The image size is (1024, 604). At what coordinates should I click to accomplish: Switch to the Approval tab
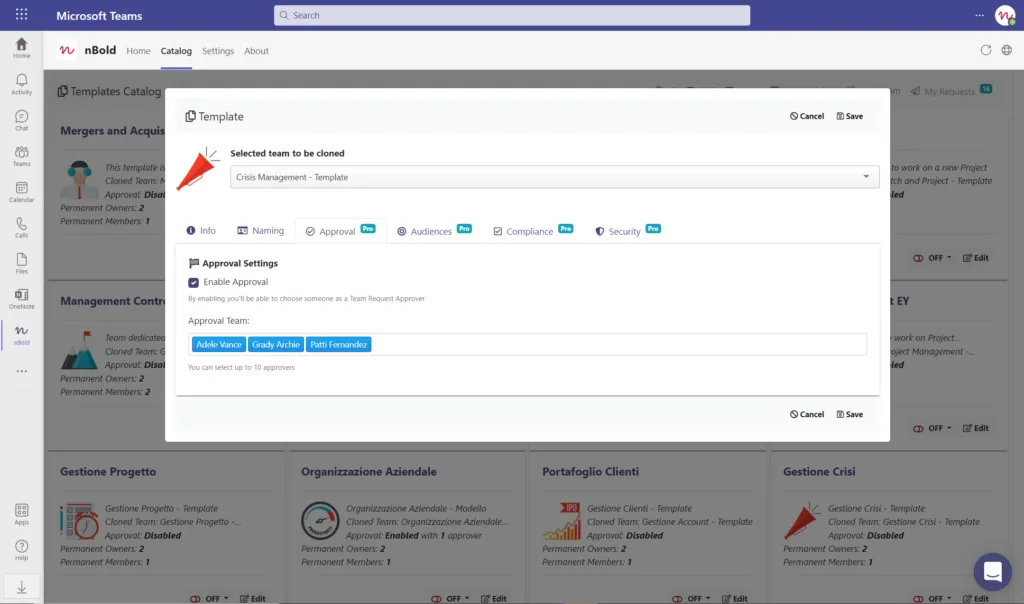tap(340, 230)
